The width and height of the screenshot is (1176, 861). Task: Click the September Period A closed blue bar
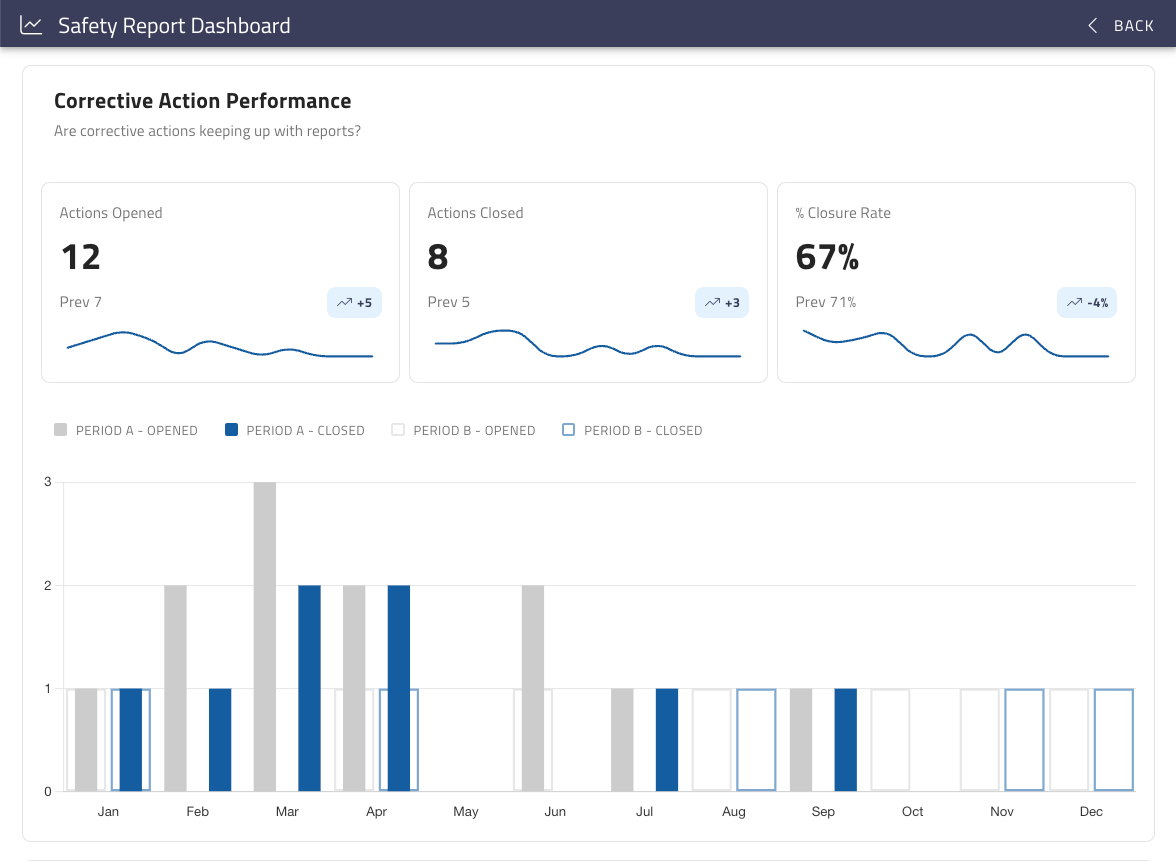[x=845, y=740]
